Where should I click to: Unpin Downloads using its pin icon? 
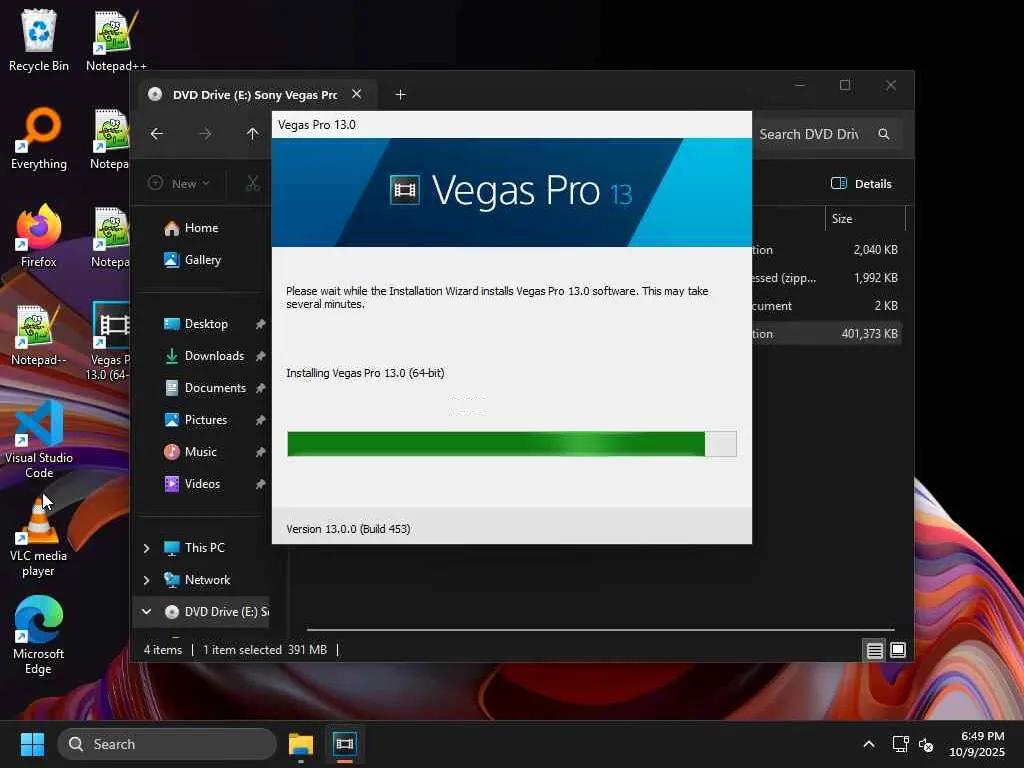[x=260, y=356]
